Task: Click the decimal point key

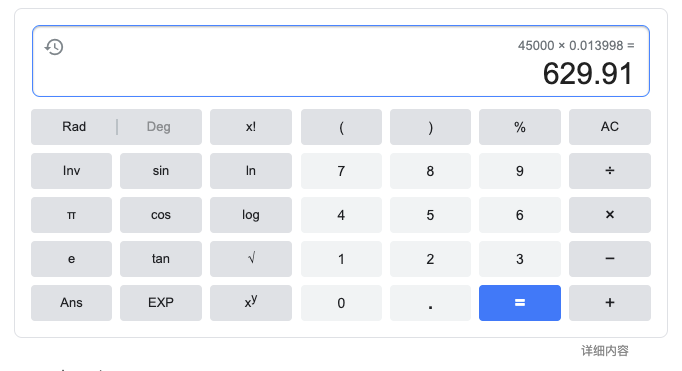Action: [x=430, y=303]
